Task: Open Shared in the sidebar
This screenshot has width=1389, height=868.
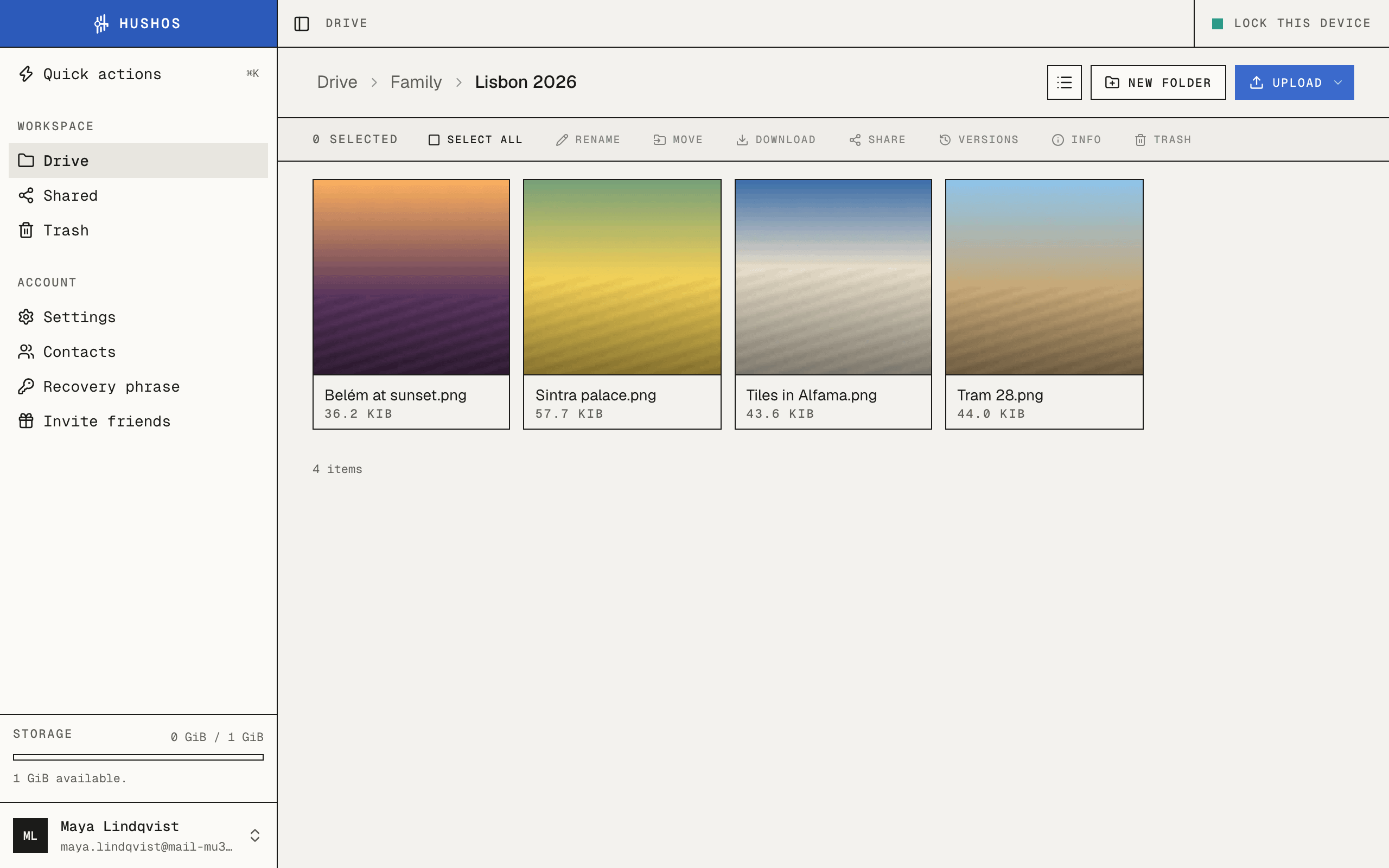Action: point(138,195)
